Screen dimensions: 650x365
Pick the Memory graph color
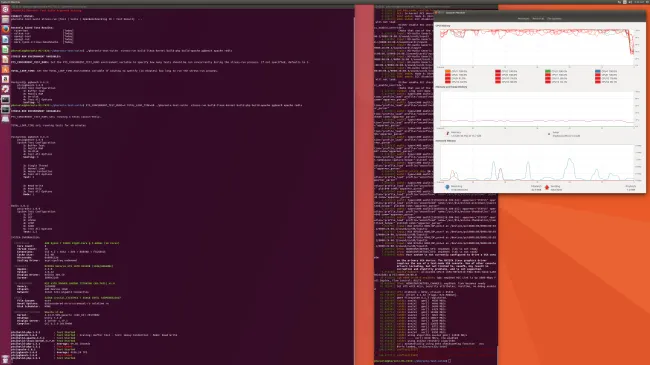[x=447, y=134]
